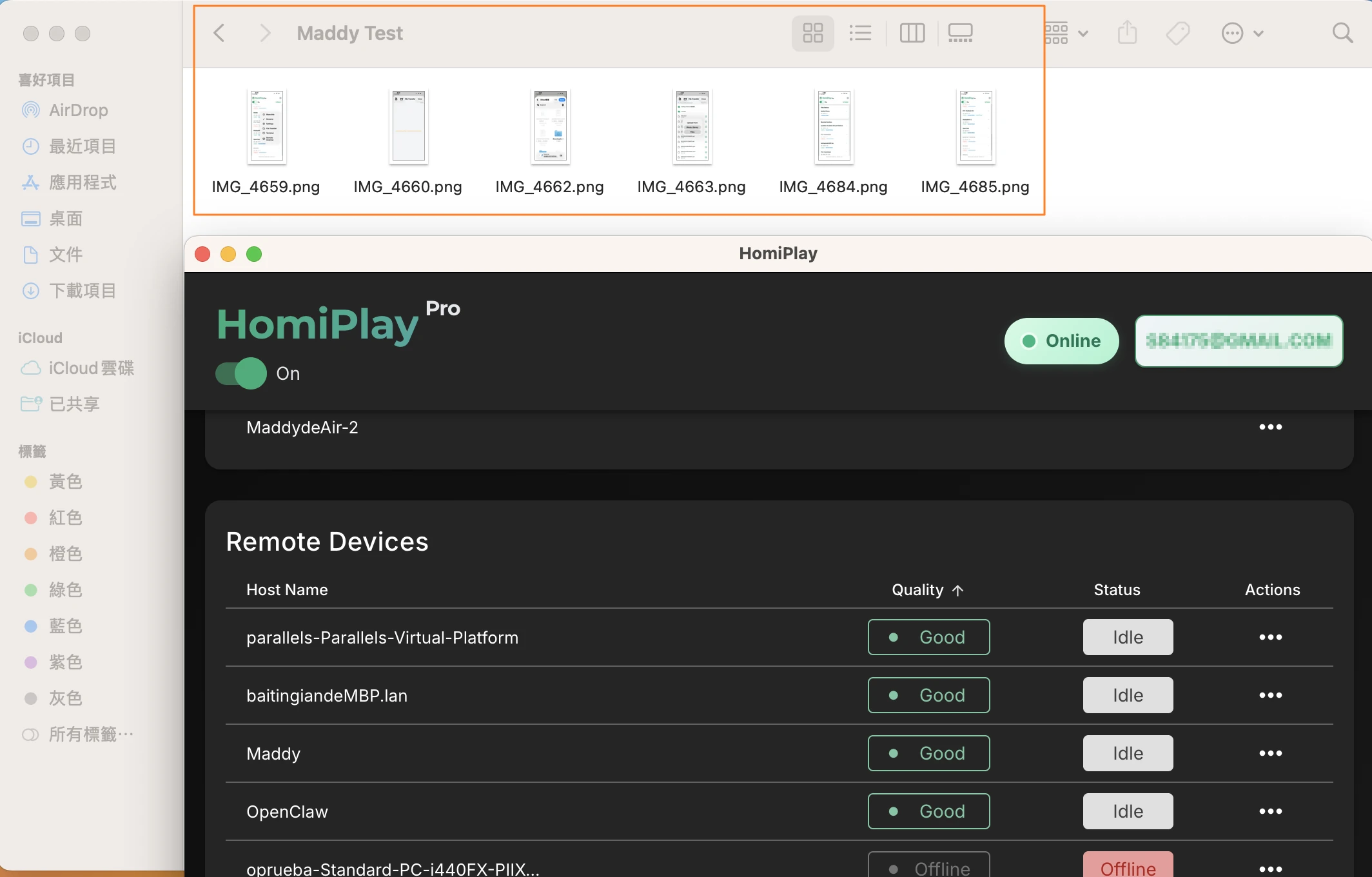The image size is (1372, 877).
Task: Select the 橙色 tag in sidebar
Action: [53, 554]
